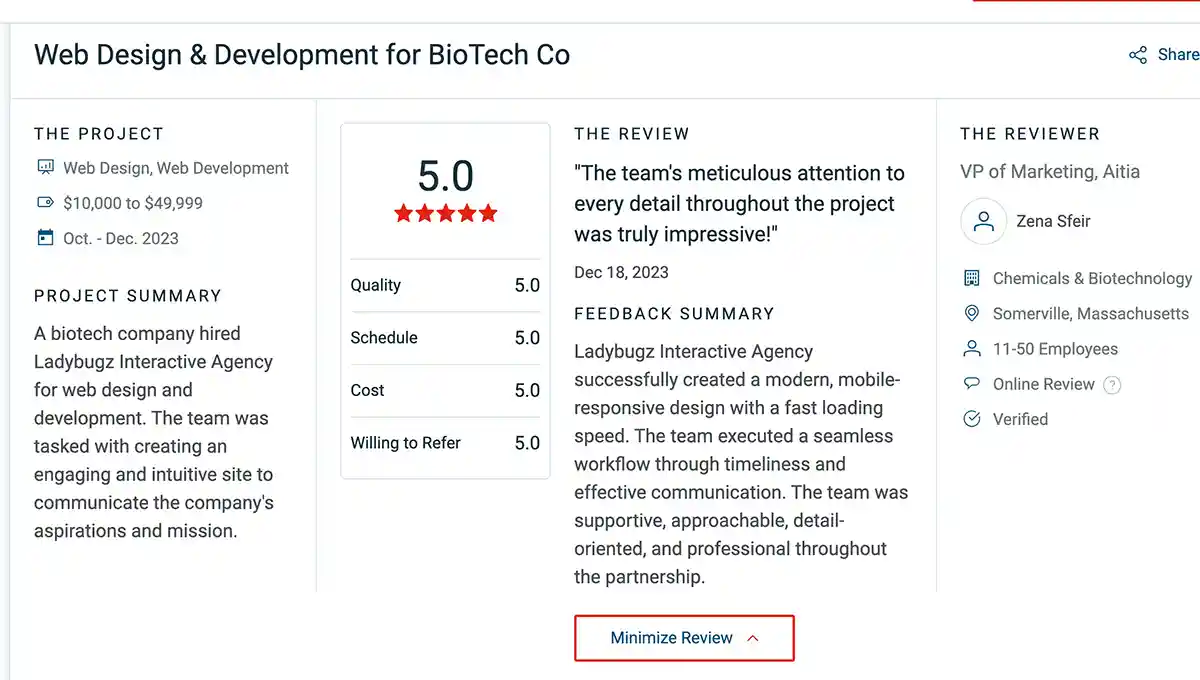This screenshot has height=680, width=1200.
Task: Click Zena Sfeir's avatar circle
Action: click(x=983, y=221)
